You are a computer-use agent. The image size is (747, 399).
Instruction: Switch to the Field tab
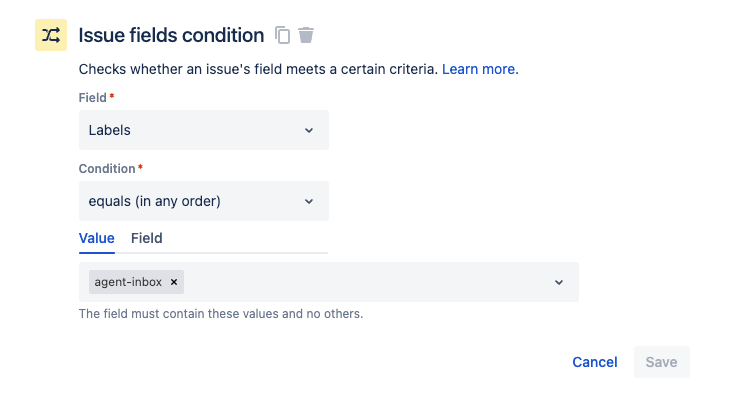point(147,238)
